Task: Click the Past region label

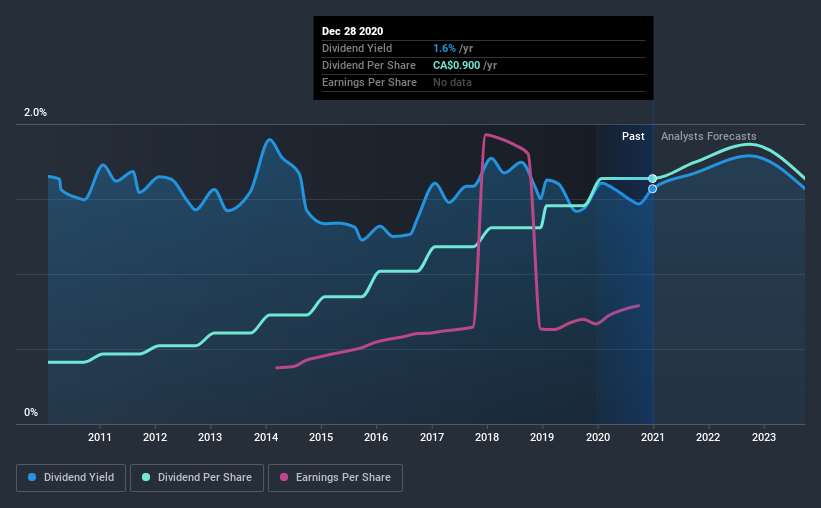Action: click(633, 136)
